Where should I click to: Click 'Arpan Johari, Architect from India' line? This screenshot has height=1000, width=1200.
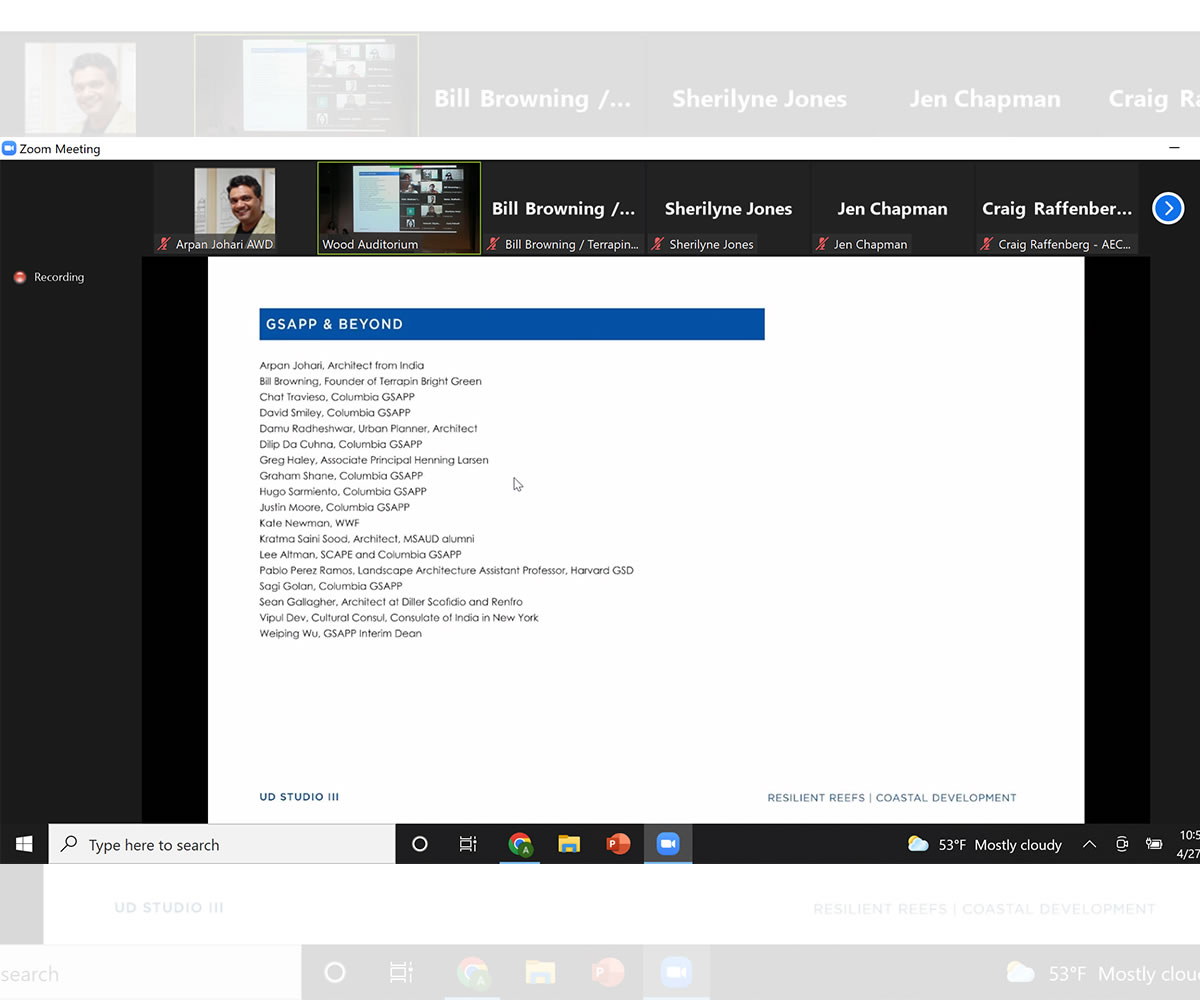click(342, 366)
